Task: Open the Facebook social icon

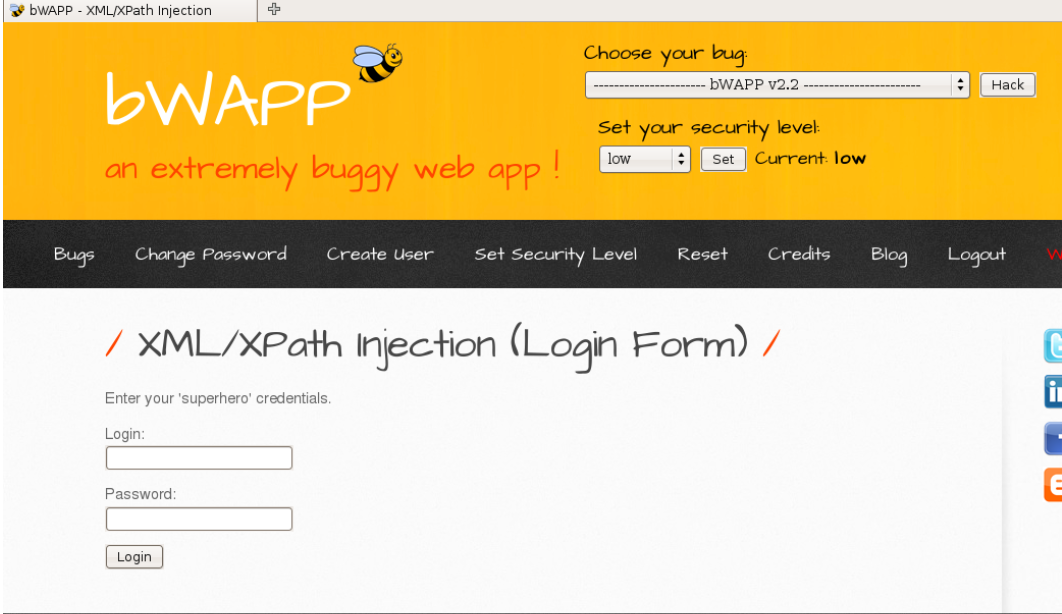Action: coord(1053,438)
